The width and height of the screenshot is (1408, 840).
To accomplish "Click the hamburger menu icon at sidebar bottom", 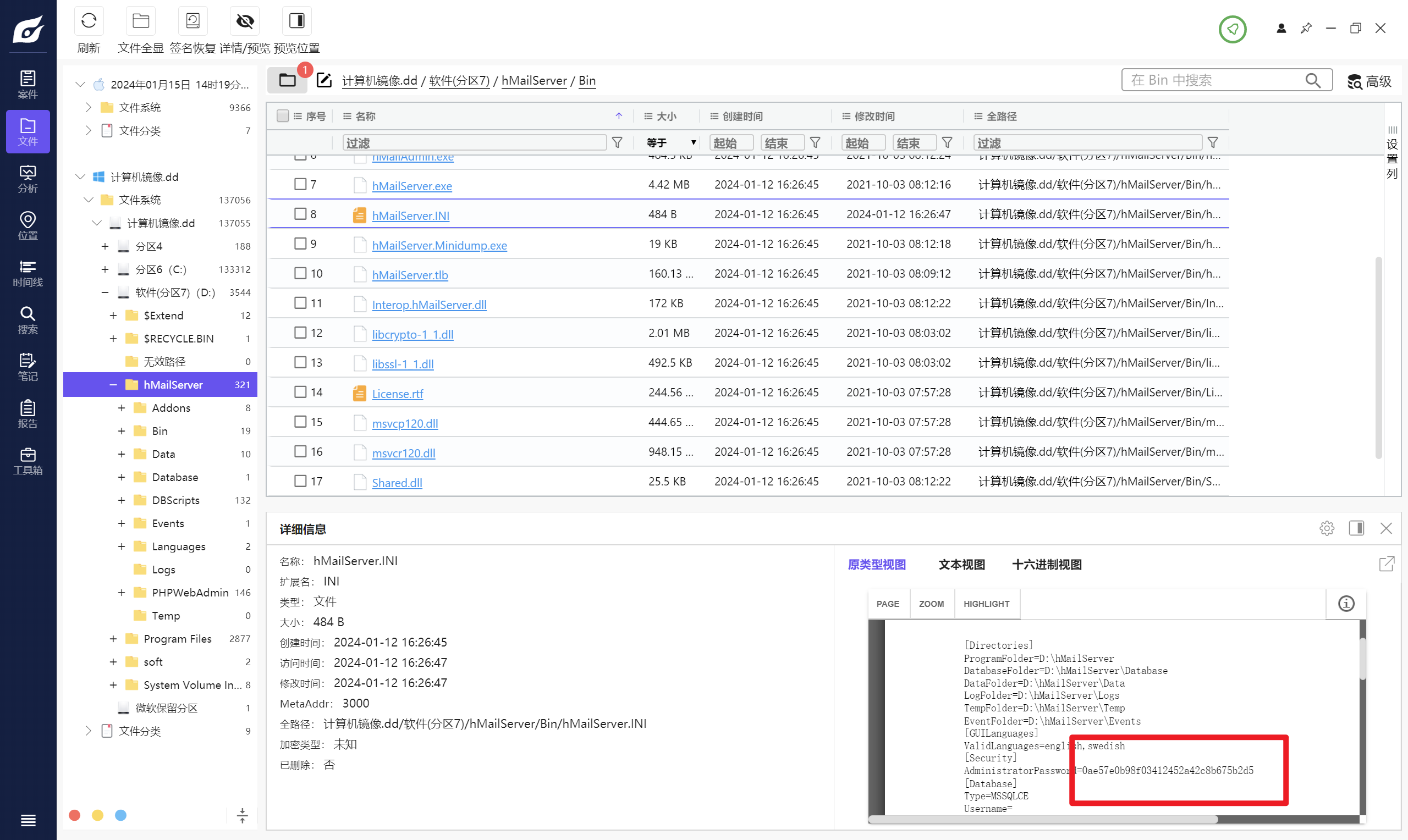I will point(28,820).
